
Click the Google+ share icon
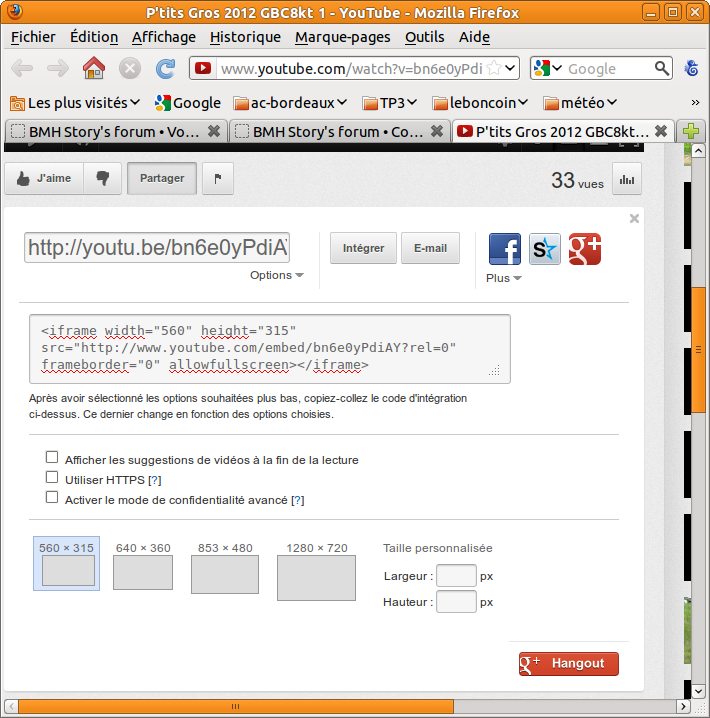tap(584, 249)
